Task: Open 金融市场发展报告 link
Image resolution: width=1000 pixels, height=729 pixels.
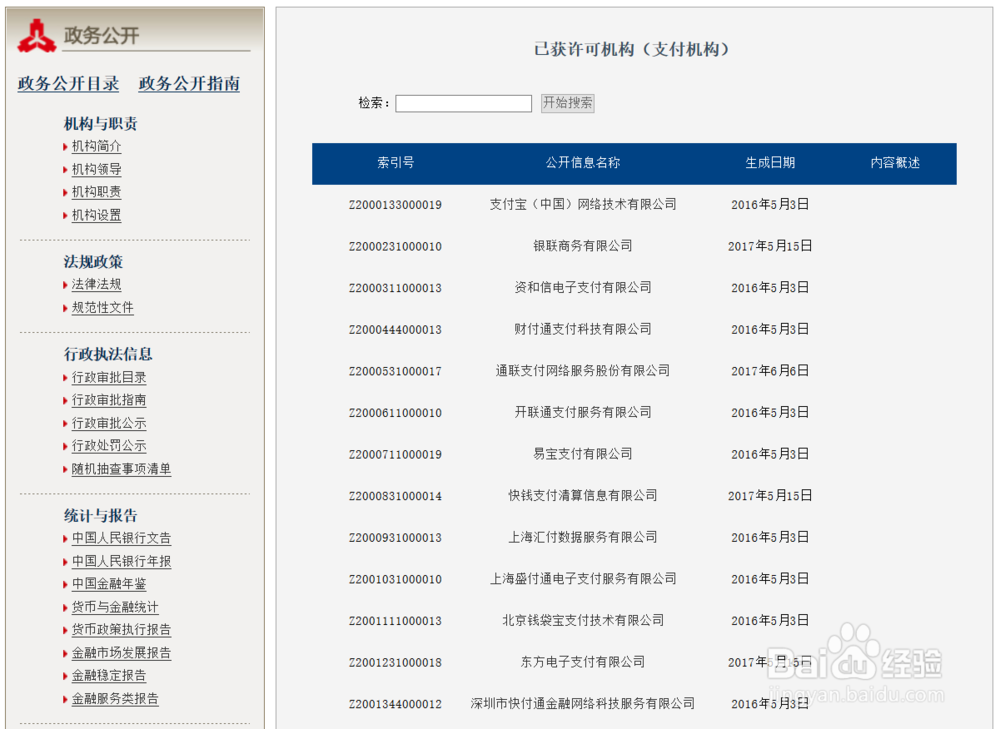Action: point(121,652)
